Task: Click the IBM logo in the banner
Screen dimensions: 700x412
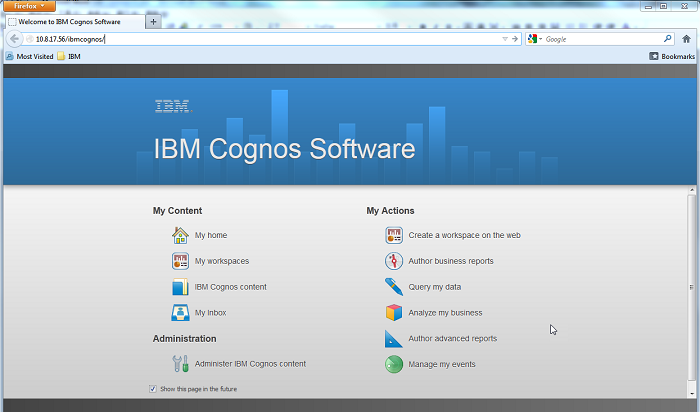Action: click(173, 106)
